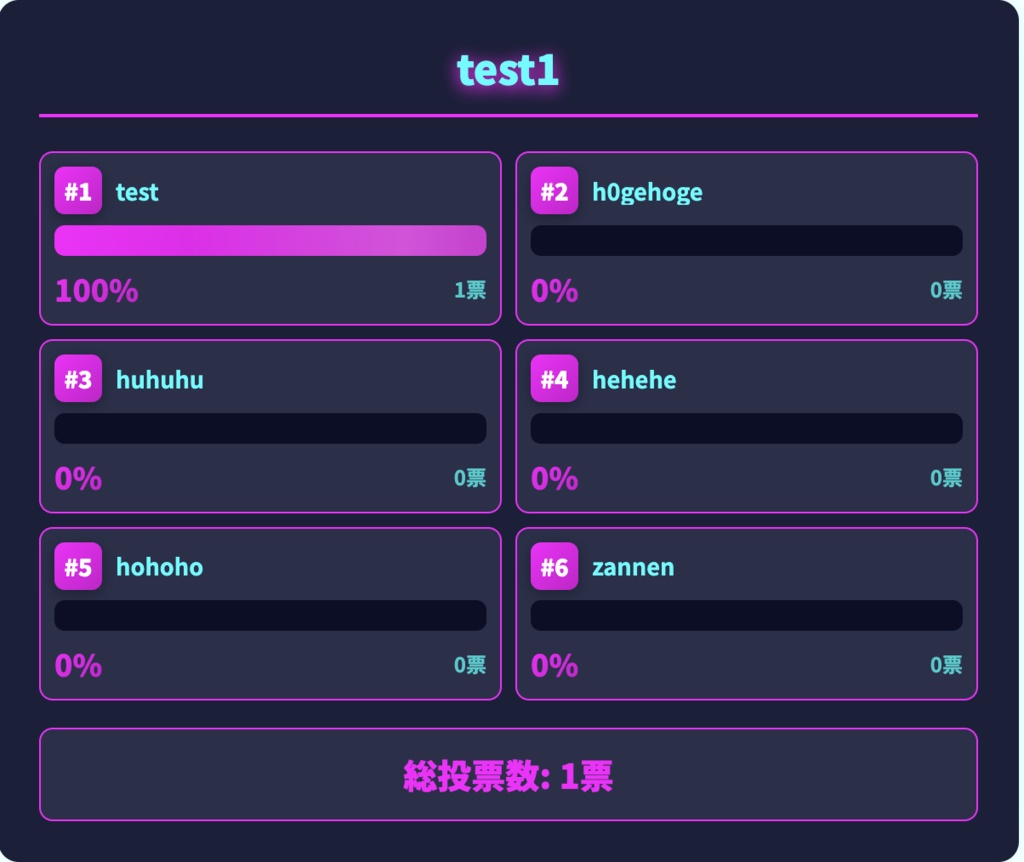Click the 0票 vote count for h0gehoge

(x=947, y=291)
